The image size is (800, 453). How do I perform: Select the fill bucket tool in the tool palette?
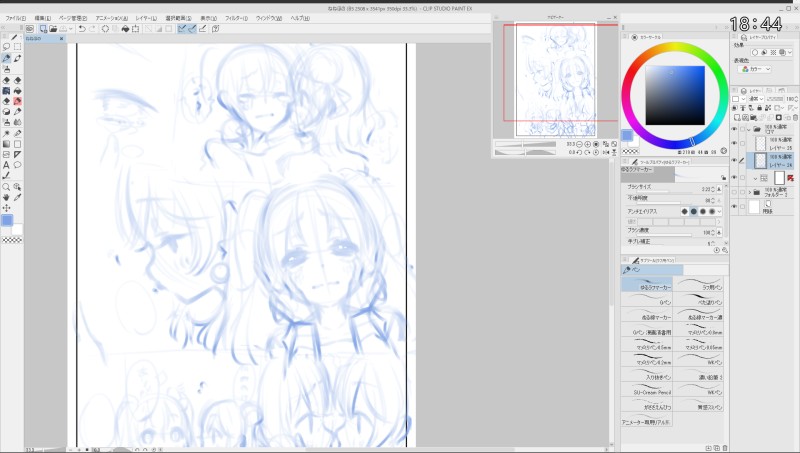click(17, 90)
